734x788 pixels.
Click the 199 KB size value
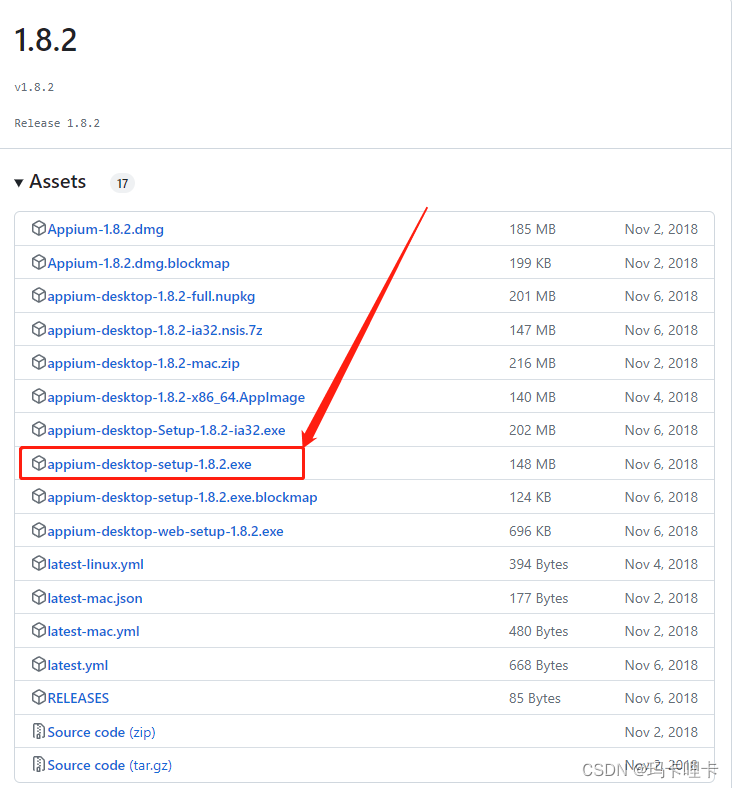tap(530, 263)
